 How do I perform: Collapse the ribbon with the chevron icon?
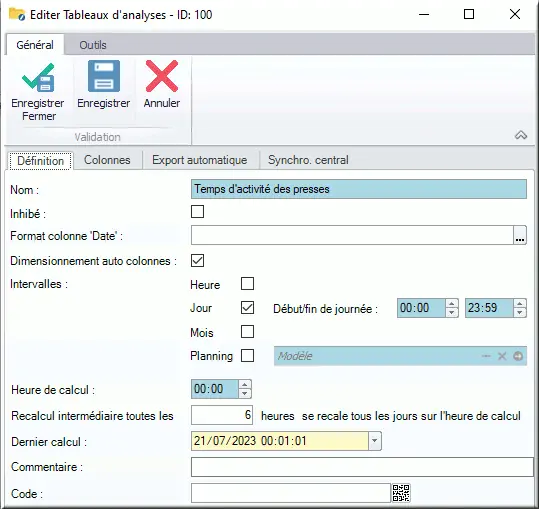521,135
